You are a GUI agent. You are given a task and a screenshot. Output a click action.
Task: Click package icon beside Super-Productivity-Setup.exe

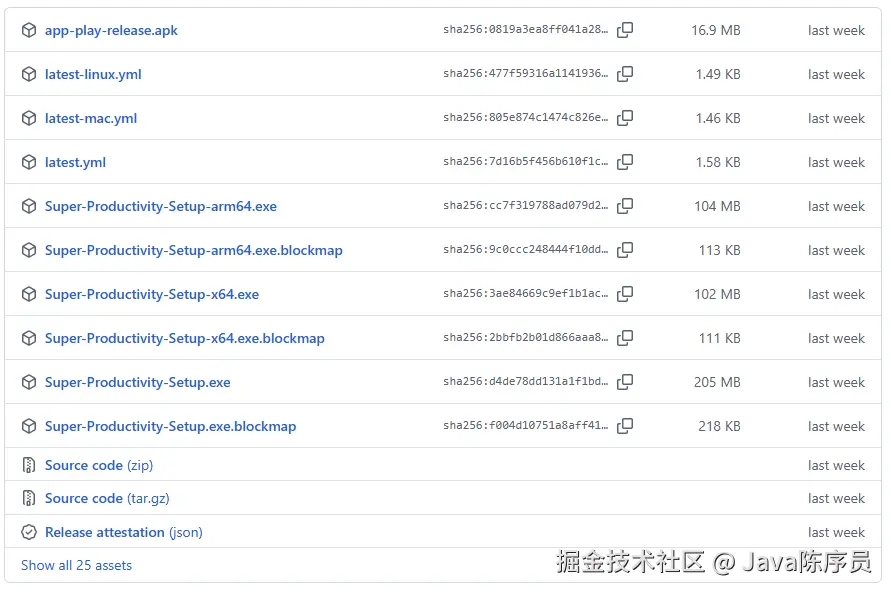(29, 382)
